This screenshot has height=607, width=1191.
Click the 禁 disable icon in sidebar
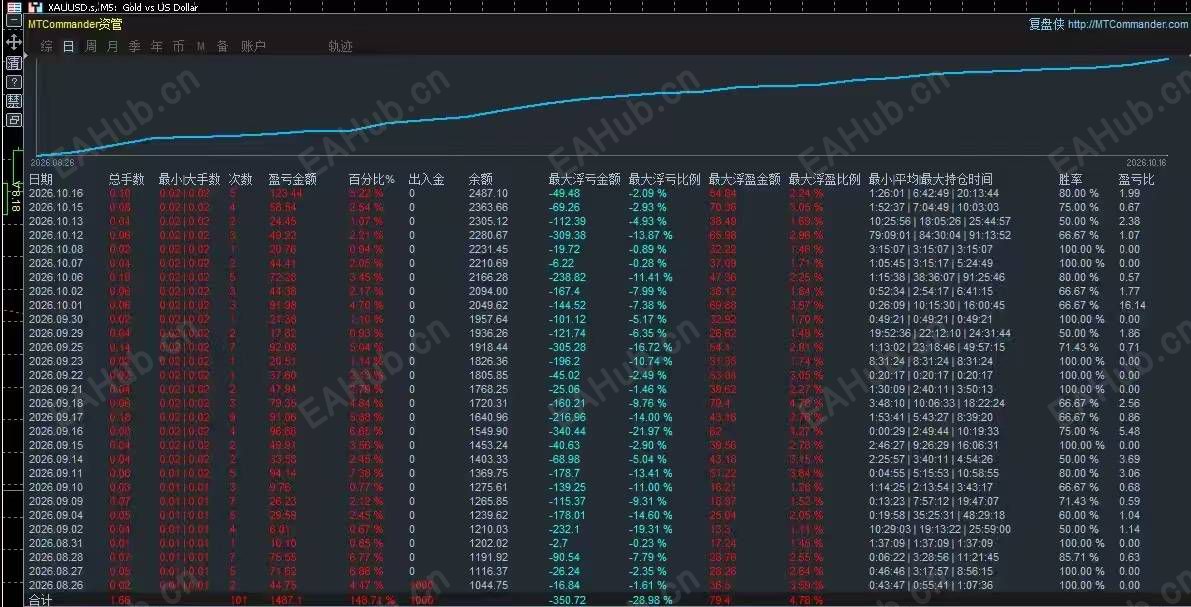click(14, 101)
